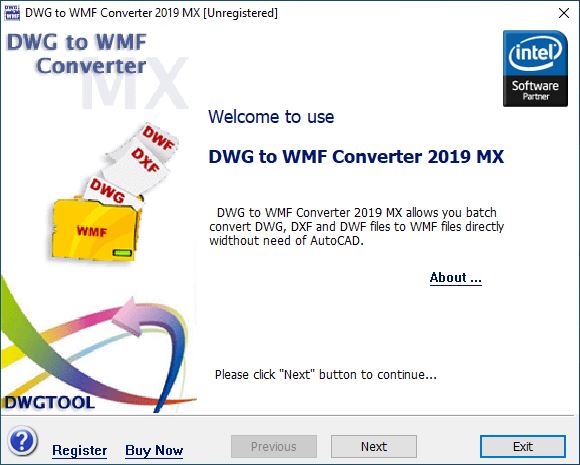The height and width of the screenshot is (465, 580).
Task: Open the Register link
Action: tap(80, 451)
